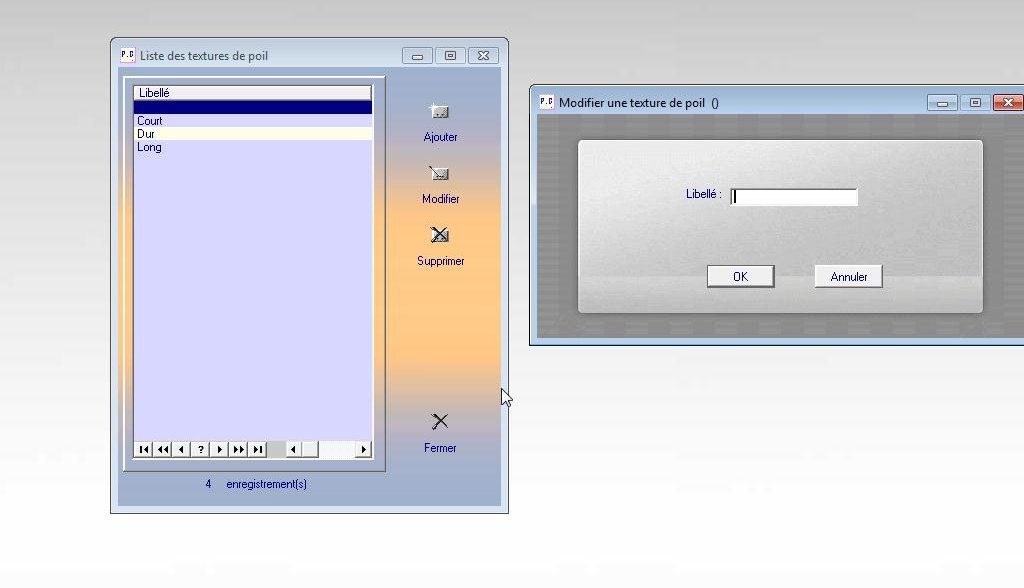
Task: Go to next page of records
Action: coord(239,450)
